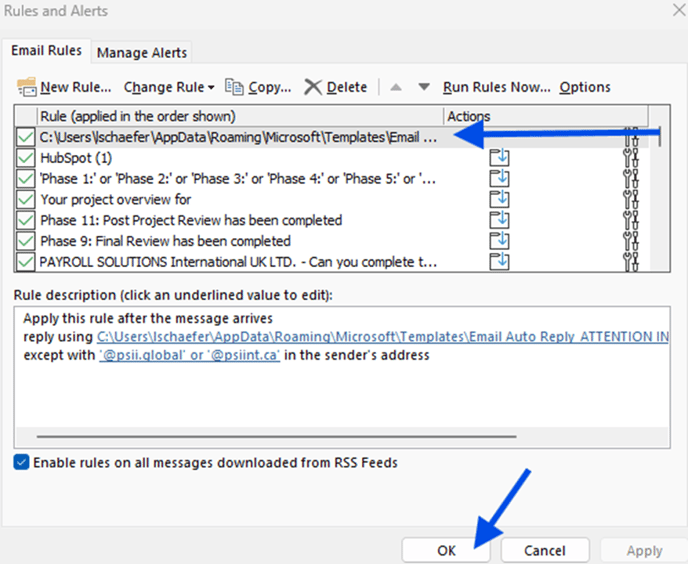Select the Email Rules tab
Image resolution: width=688 pixels, height=564 pixels.
[49, 50]
